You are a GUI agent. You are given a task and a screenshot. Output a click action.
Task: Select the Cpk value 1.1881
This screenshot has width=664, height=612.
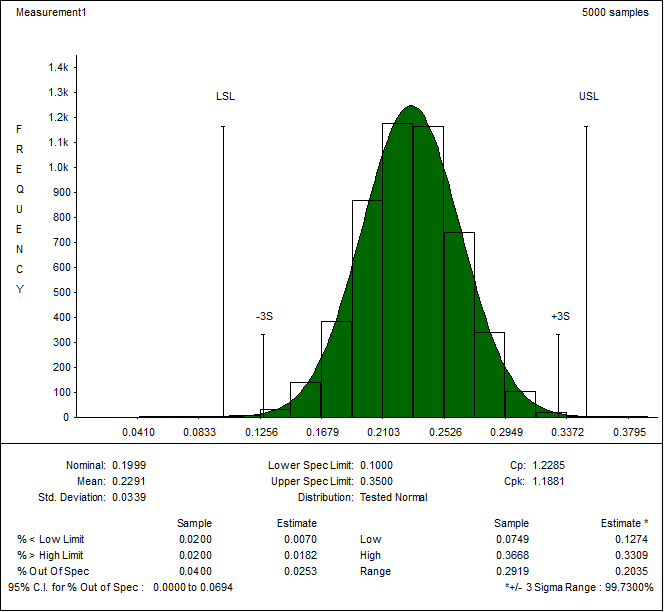click(x=548, y=482)
